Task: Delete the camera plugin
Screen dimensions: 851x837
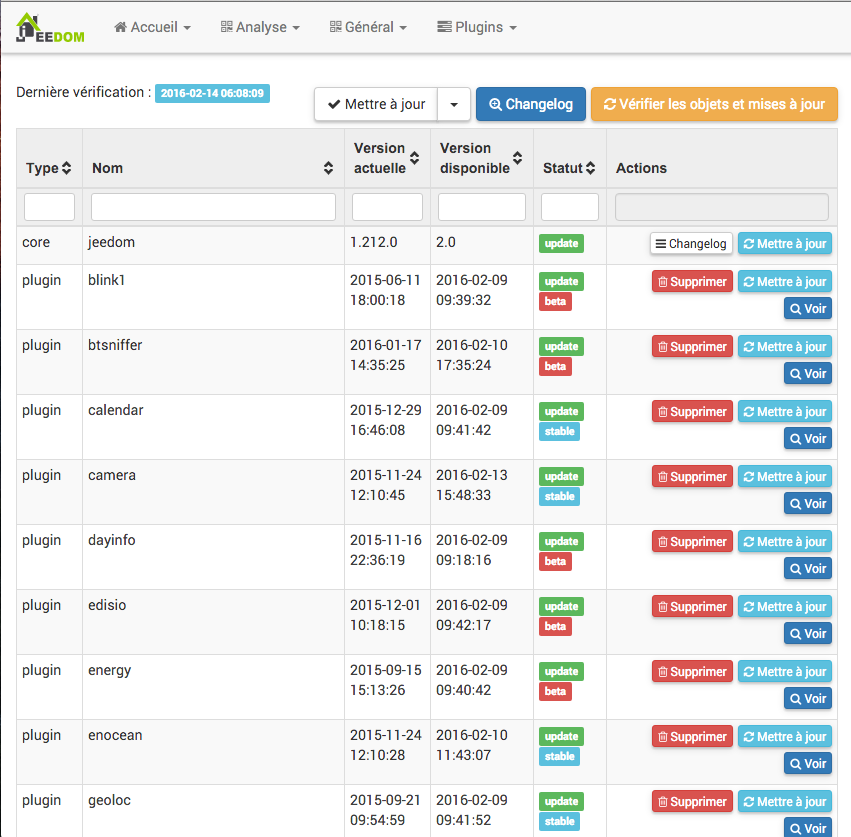Action: 692,477
